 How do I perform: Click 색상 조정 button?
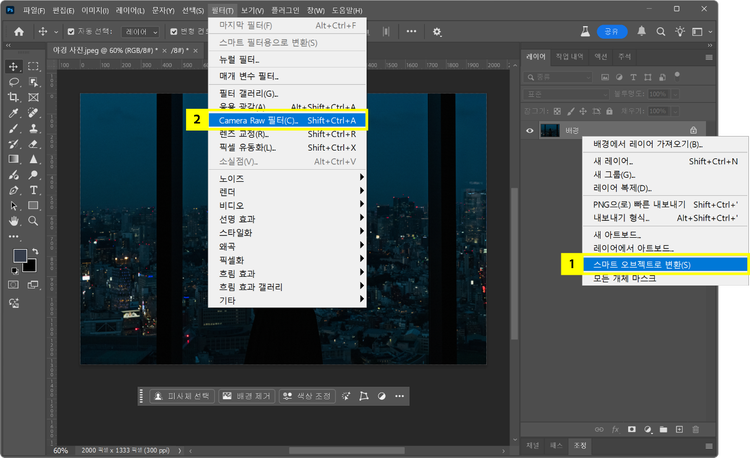coord(308,396)
